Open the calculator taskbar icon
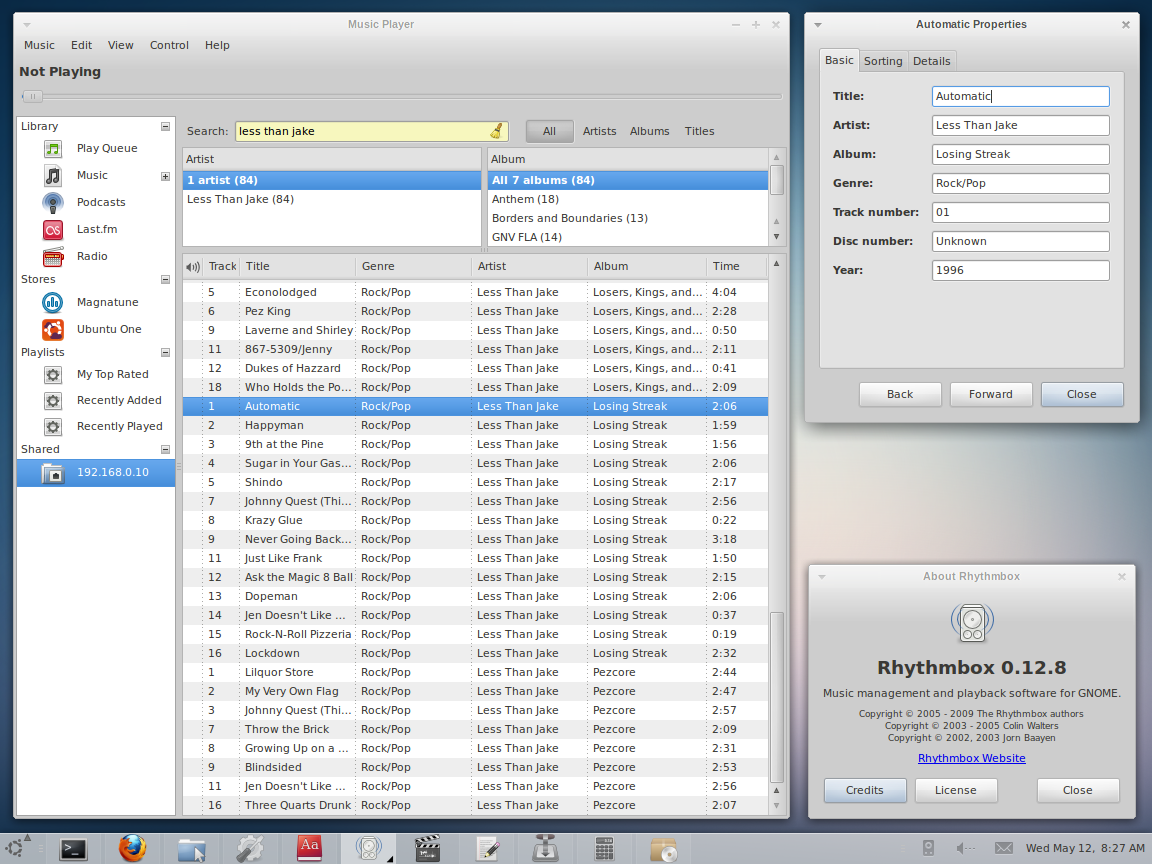This screenshot has height=864, width=1152. (604, 849)
